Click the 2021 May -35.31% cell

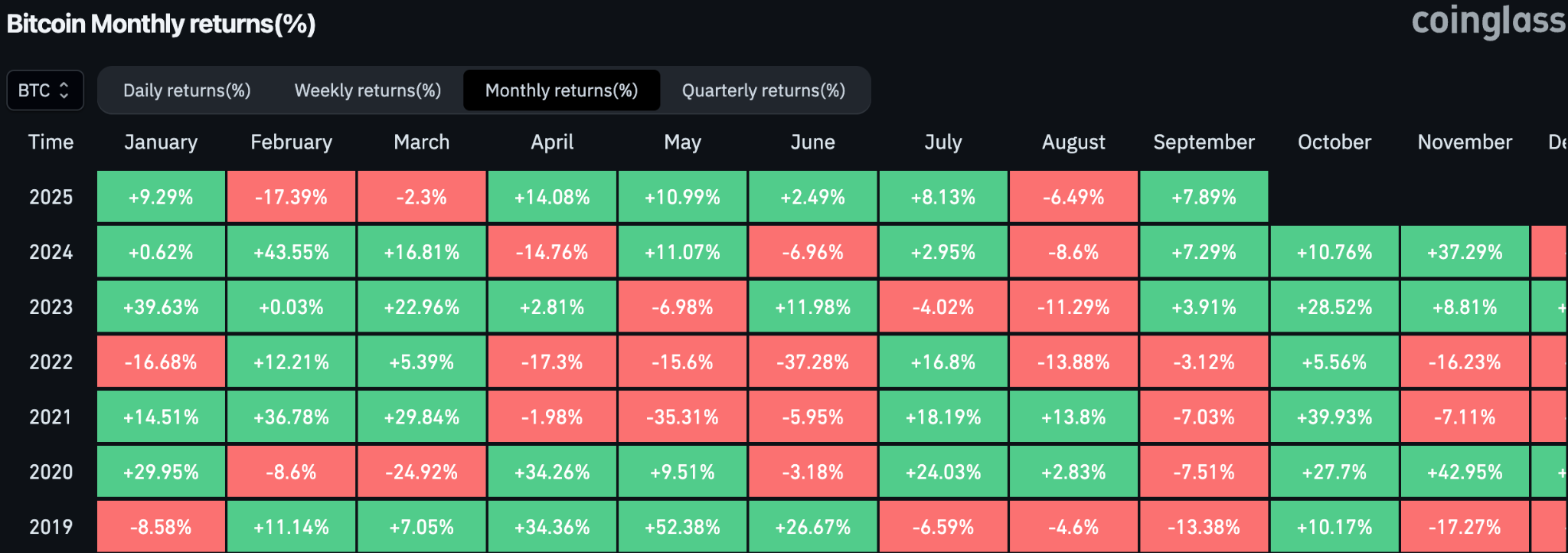click(682, 417)
